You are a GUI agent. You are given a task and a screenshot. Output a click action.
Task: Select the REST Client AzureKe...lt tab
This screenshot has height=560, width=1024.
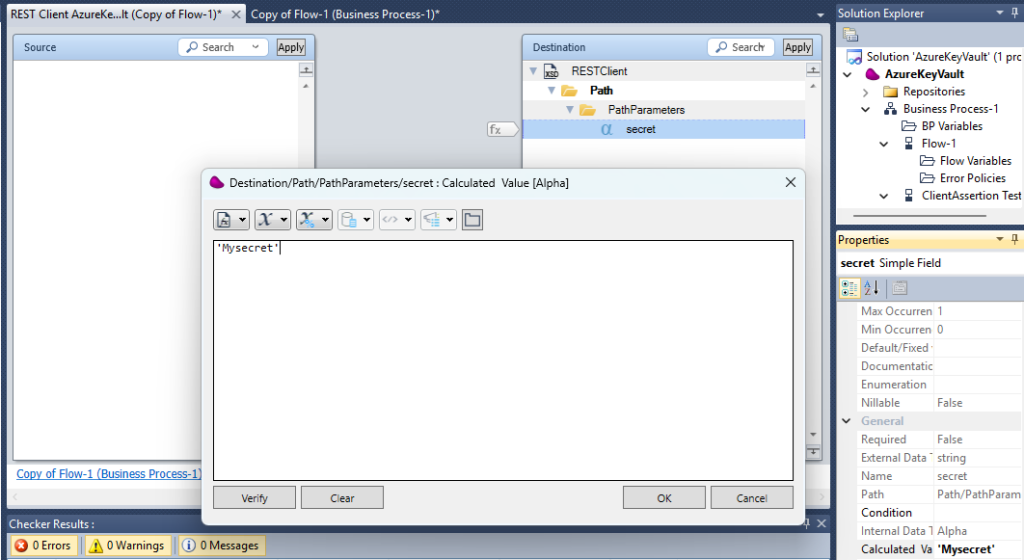[x=115, y=14]
